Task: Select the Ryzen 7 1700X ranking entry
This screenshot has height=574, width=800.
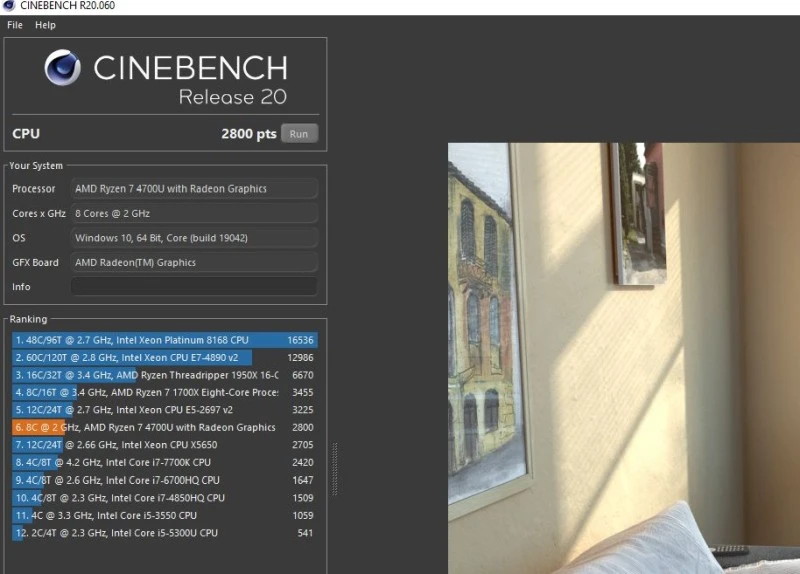Action: coord(165,393)
